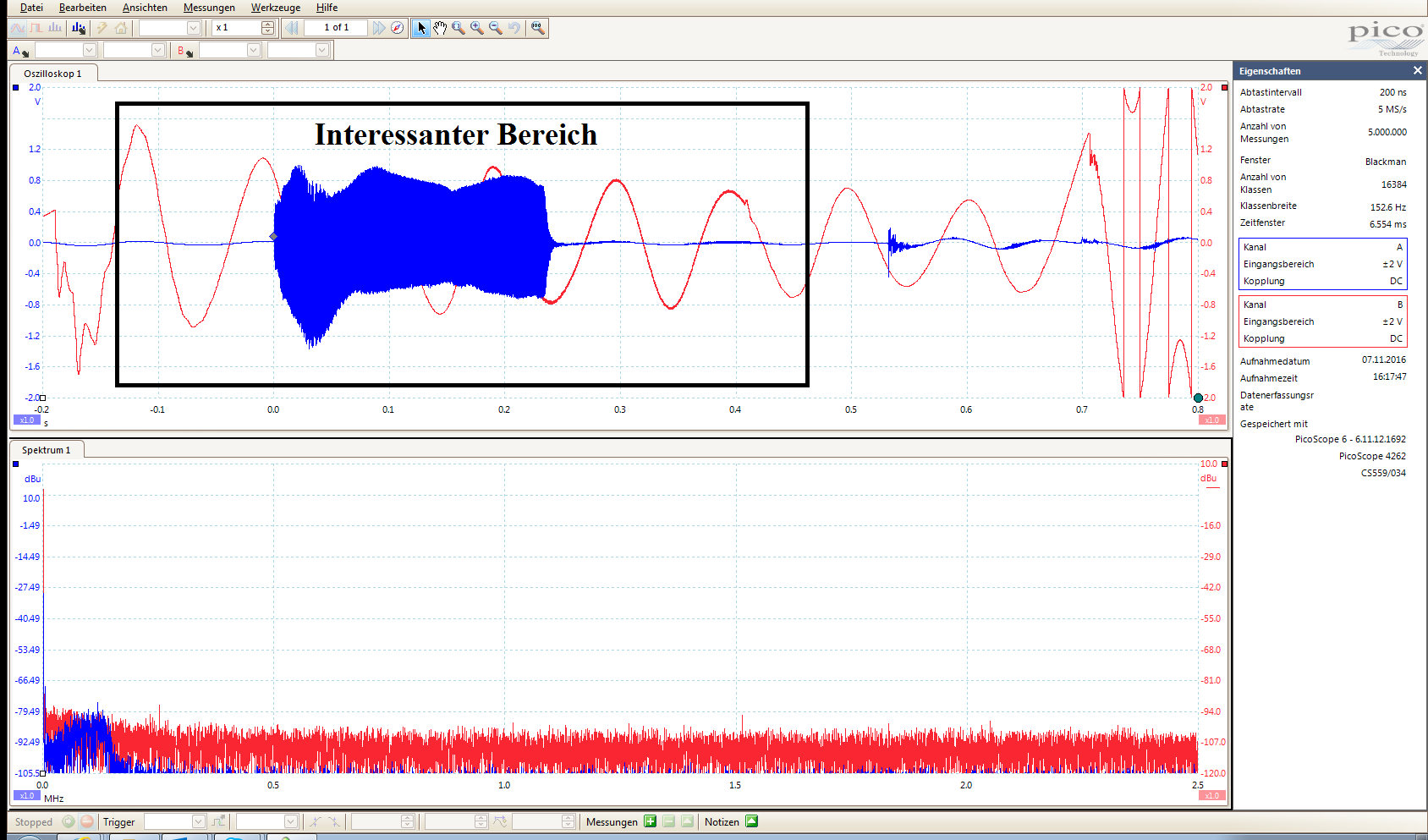Open the Messungen menu

click(209, 8)
